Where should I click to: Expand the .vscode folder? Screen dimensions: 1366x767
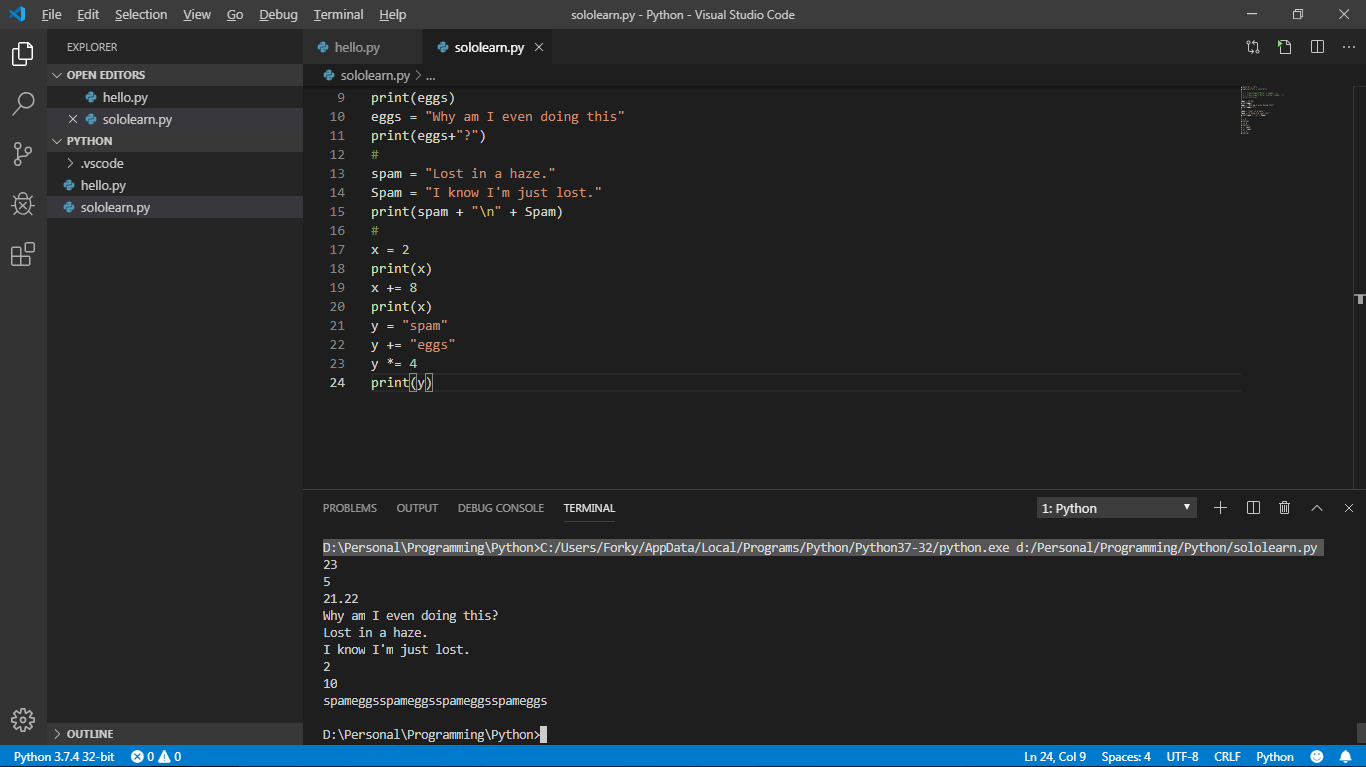[x=175, y=163]
